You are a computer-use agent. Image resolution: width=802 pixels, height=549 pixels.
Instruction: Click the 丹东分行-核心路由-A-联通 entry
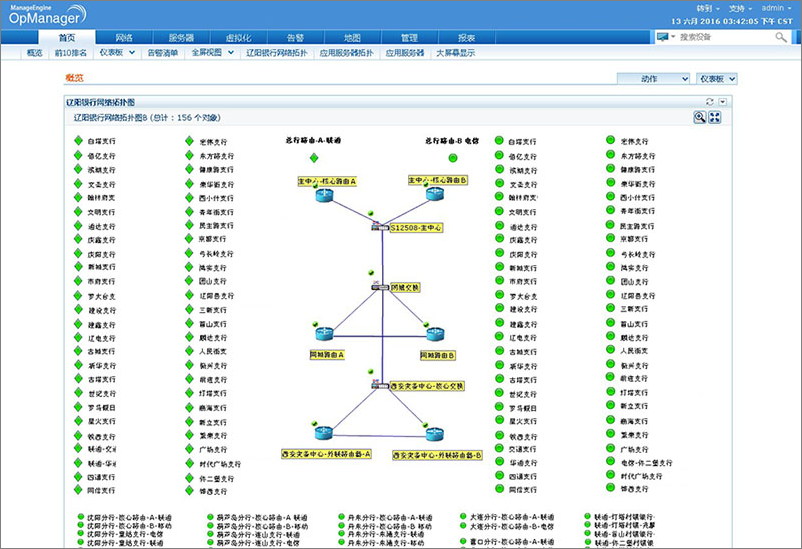390,518
